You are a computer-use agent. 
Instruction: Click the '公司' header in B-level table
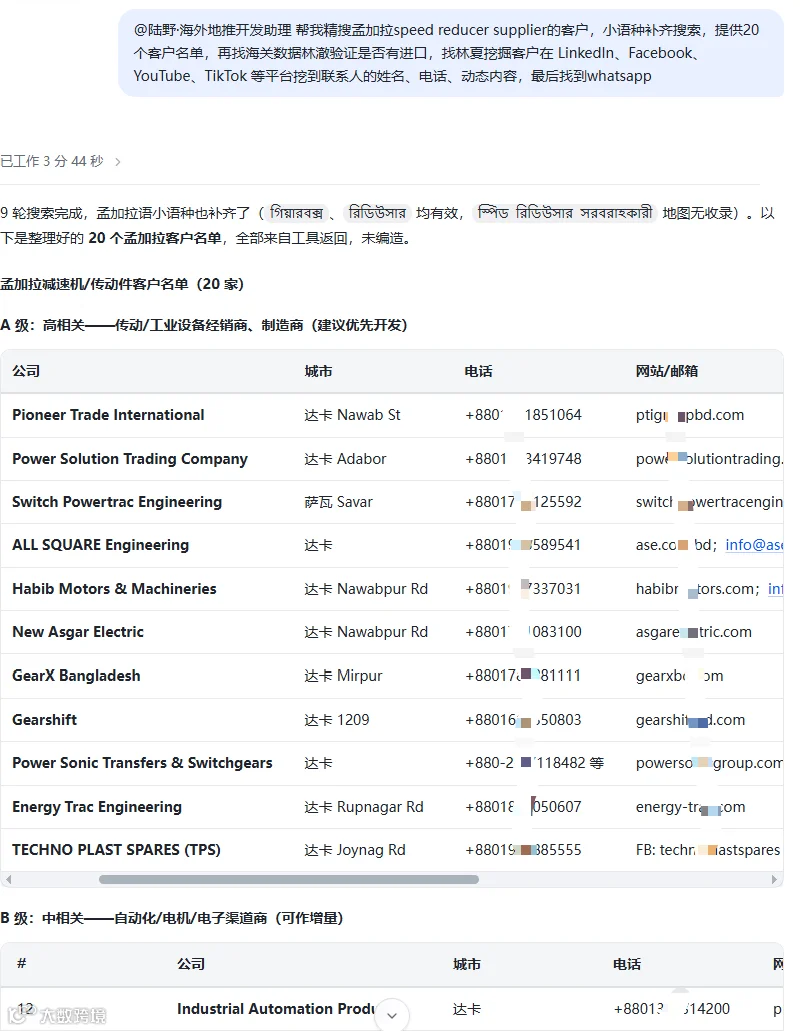(x=191, y=964)
